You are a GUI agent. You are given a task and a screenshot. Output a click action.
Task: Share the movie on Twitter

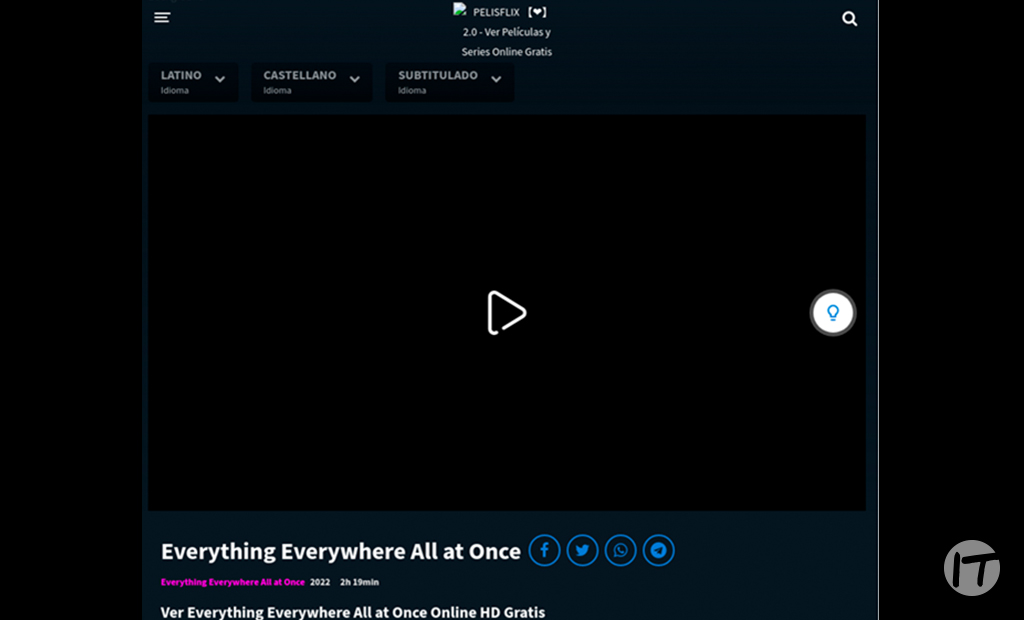(x=582, y=550)
